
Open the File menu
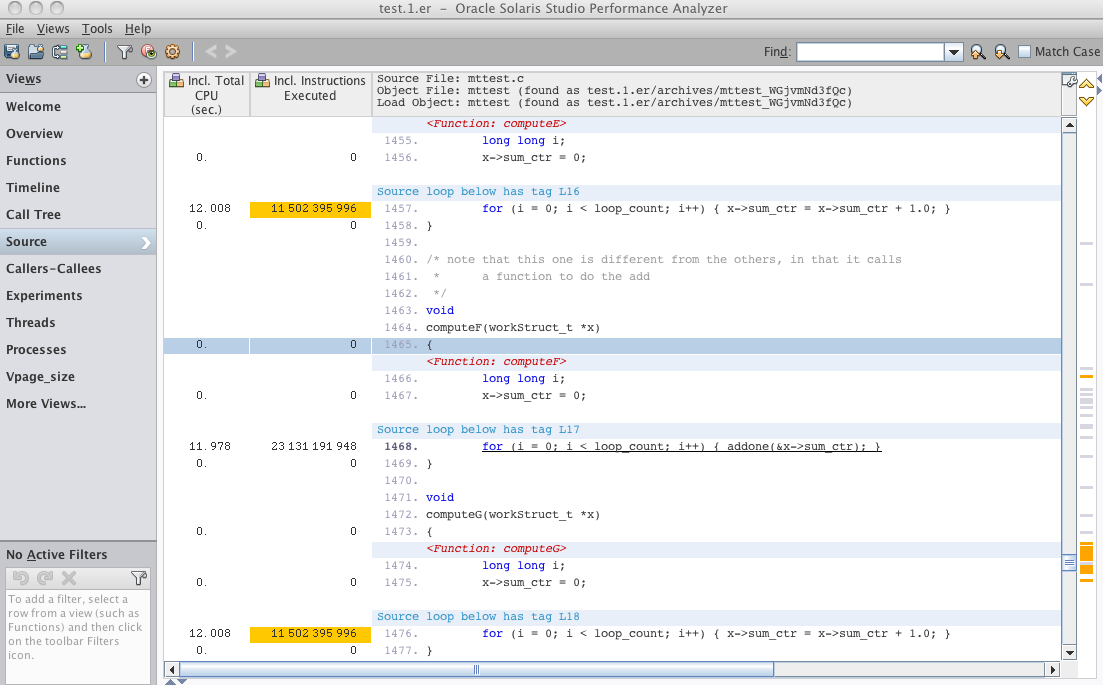click(15, 29)
